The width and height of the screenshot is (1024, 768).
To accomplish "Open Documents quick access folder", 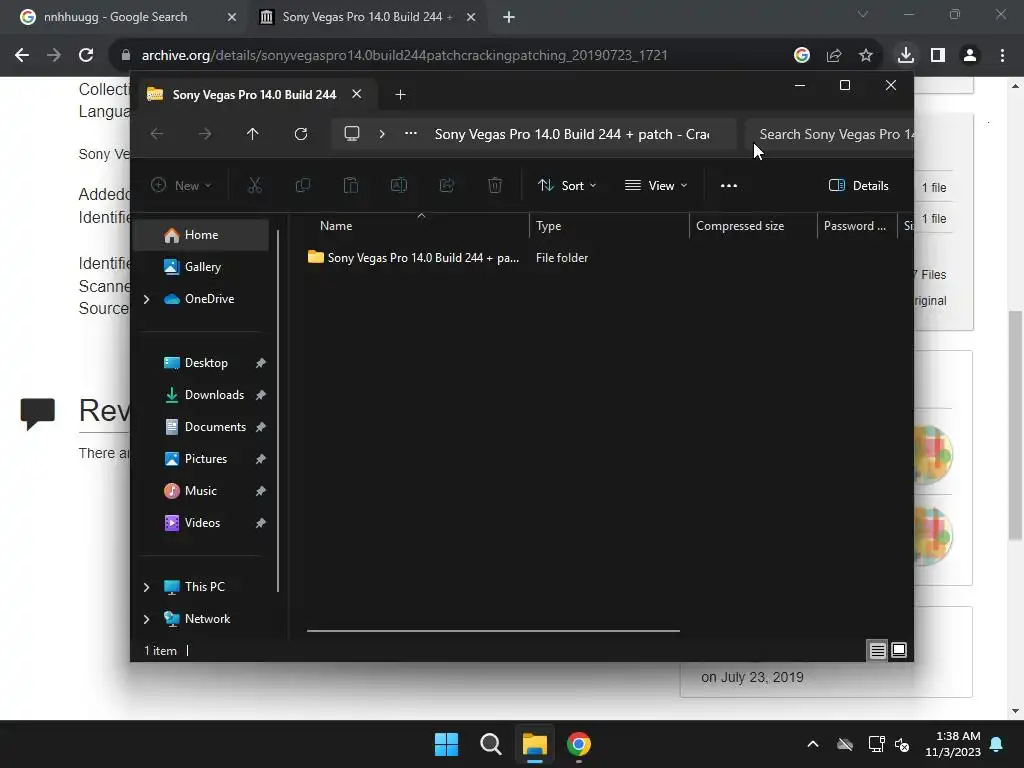I will [201, 427].
